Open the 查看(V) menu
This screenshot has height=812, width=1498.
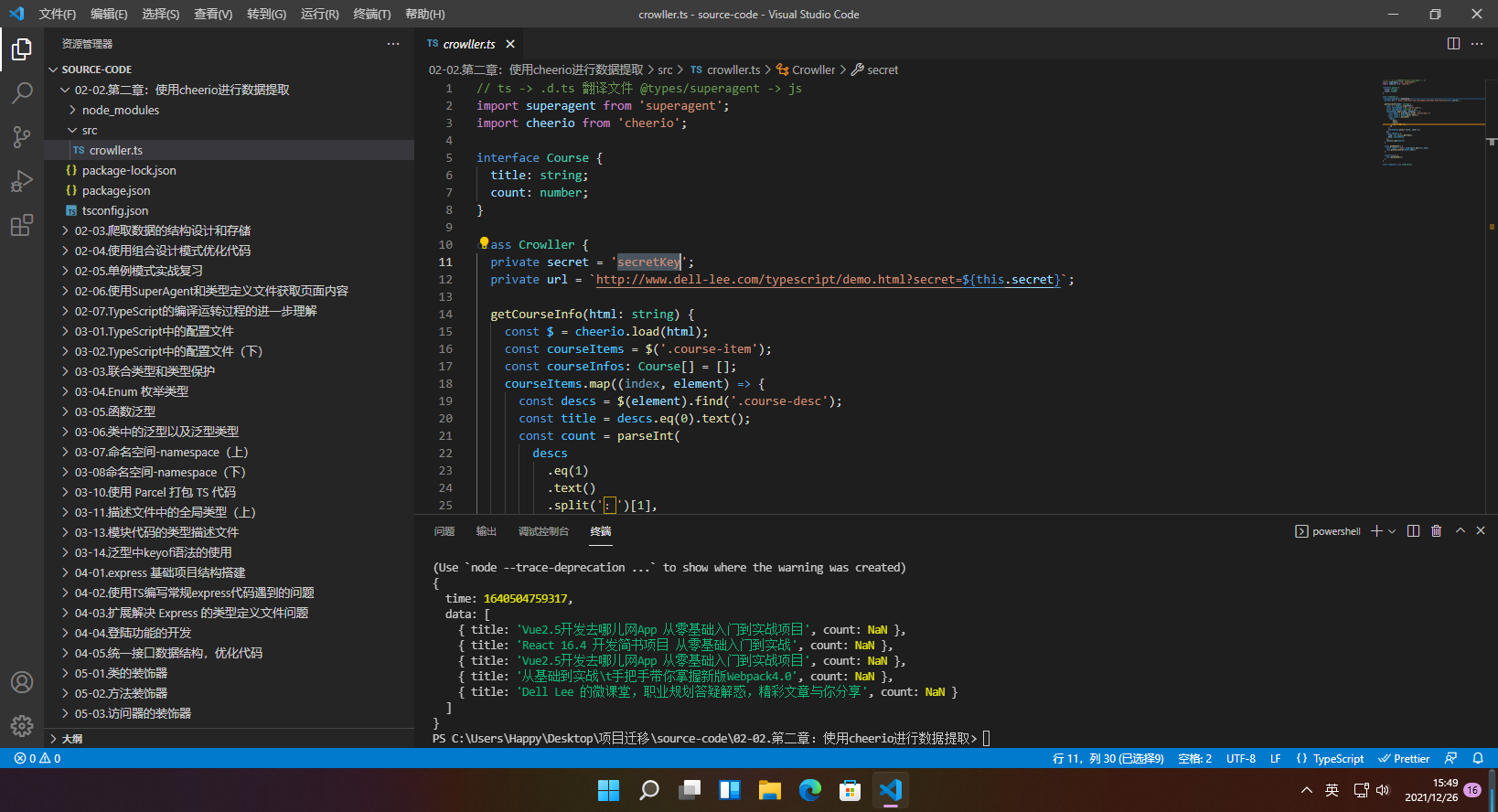[x=213, y=15]
